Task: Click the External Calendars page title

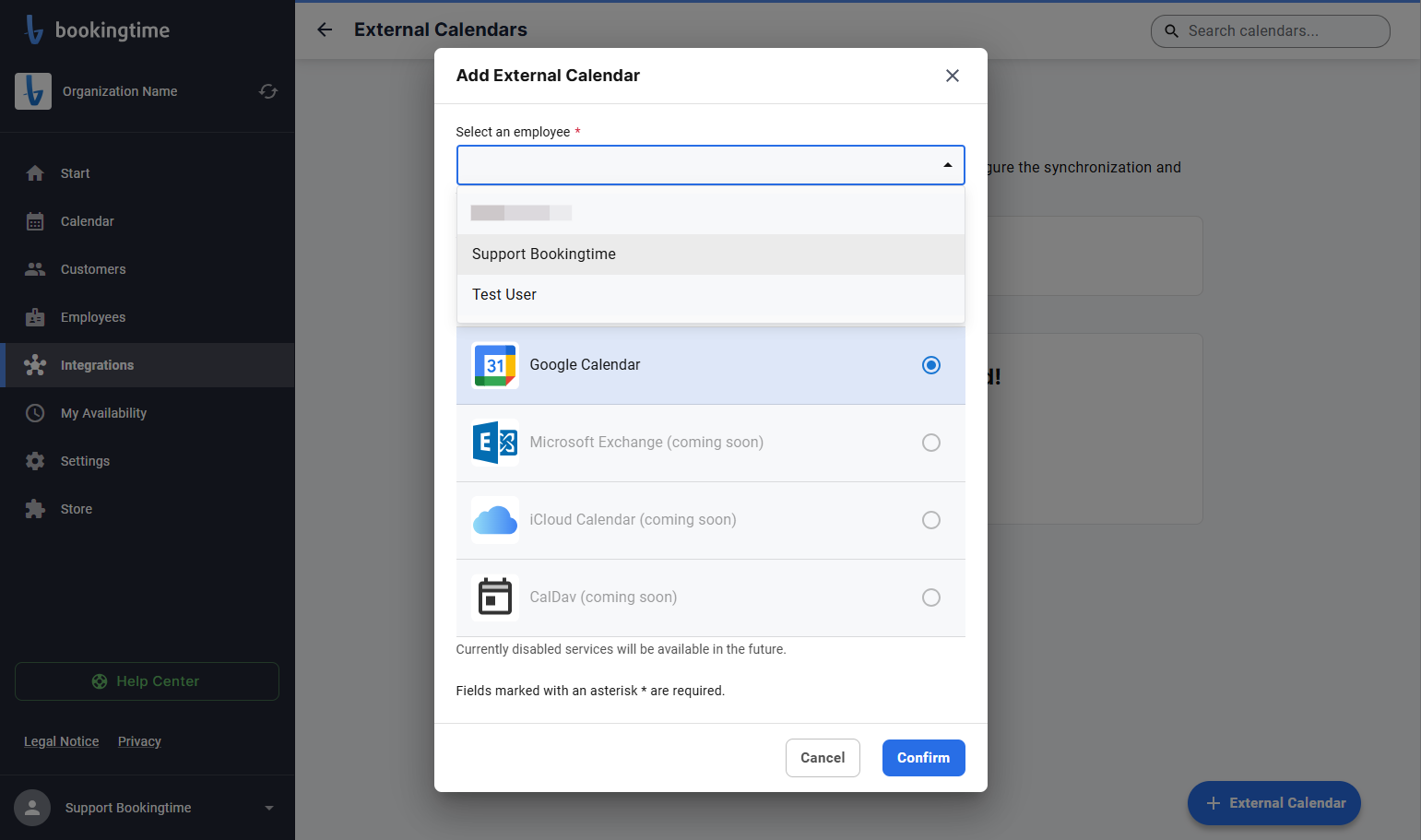Action: 441,30
